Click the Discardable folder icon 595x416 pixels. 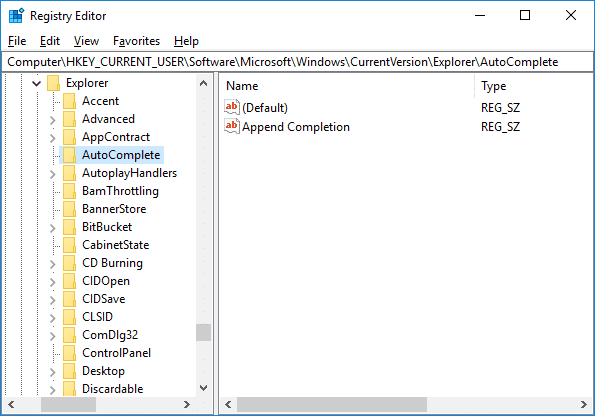pyautogui.click(x=69, y=389)
